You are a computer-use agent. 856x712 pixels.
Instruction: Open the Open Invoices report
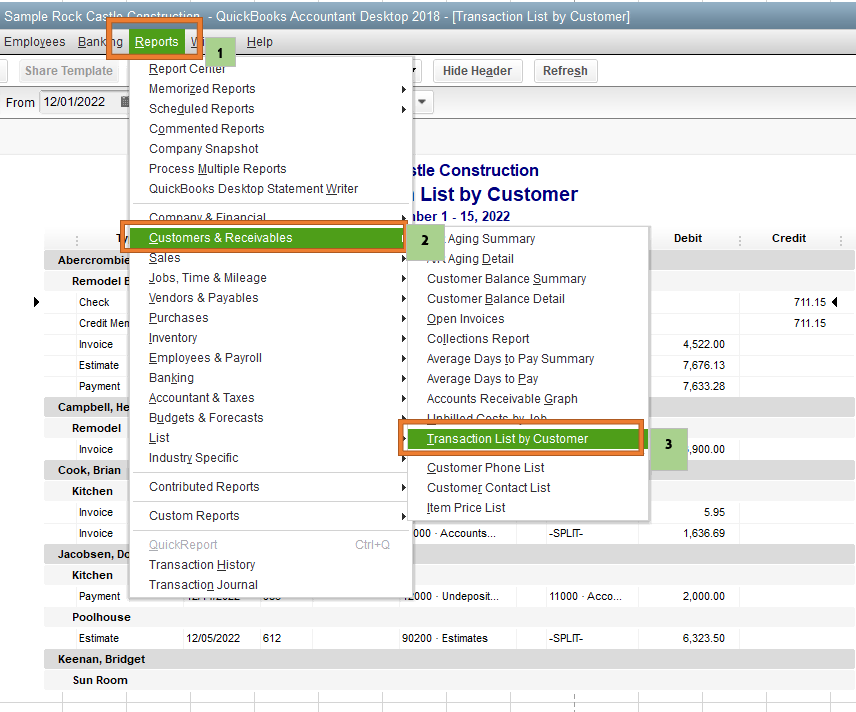(x=528, y=319)
